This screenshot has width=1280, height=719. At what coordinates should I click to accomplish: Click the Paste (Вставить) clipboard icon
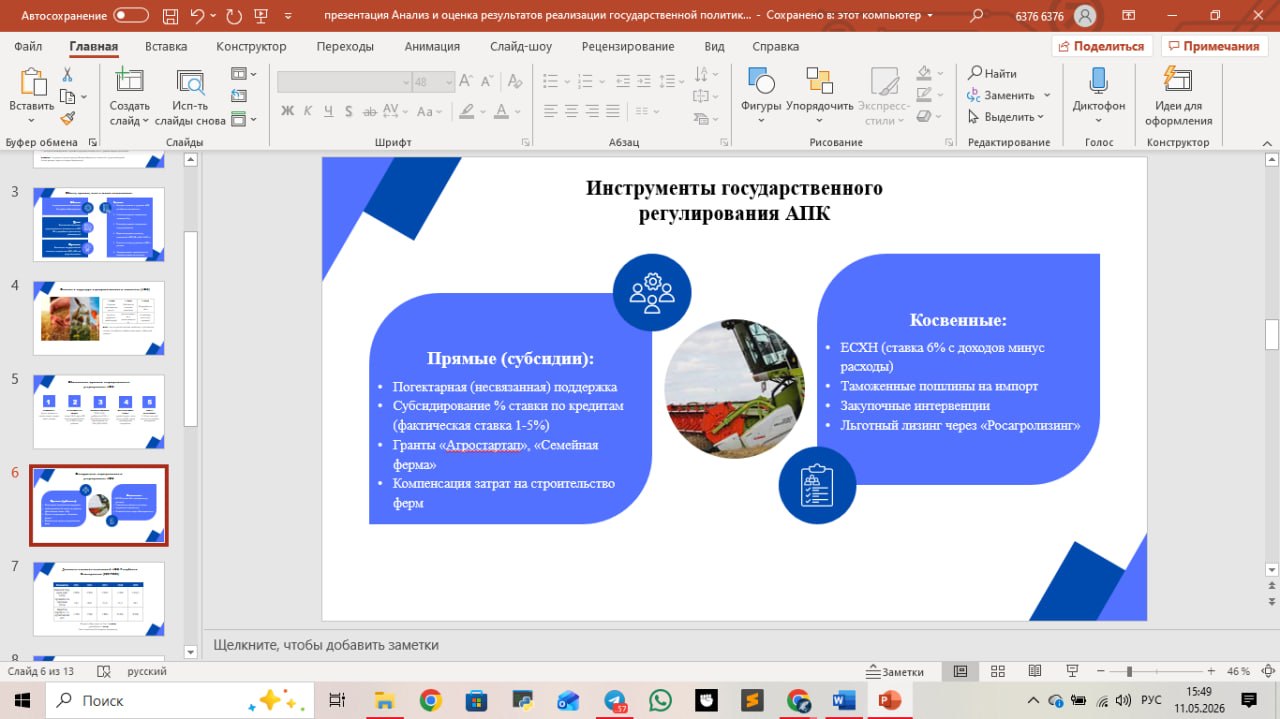[32, 83]
